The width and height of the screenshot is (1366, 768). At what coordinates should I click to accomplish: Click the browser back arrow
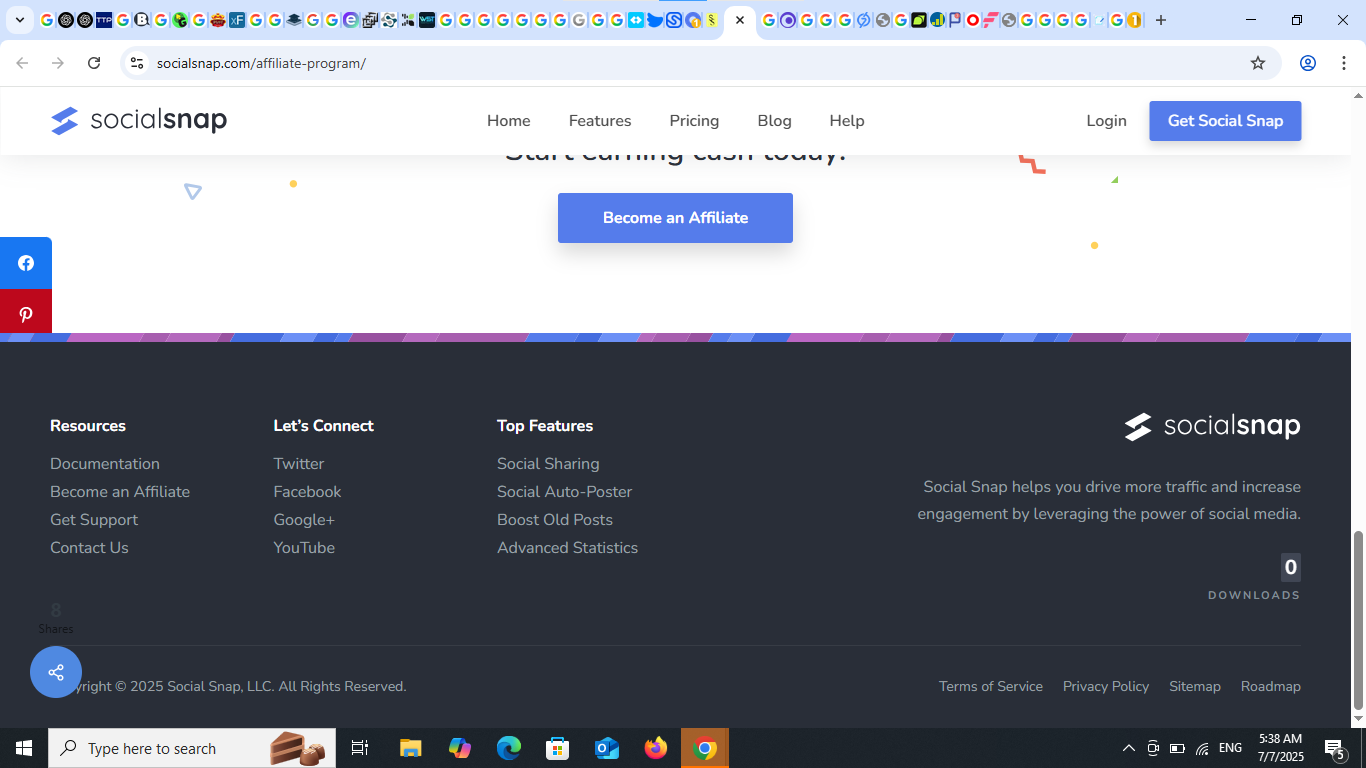click(x=22, y=63)
